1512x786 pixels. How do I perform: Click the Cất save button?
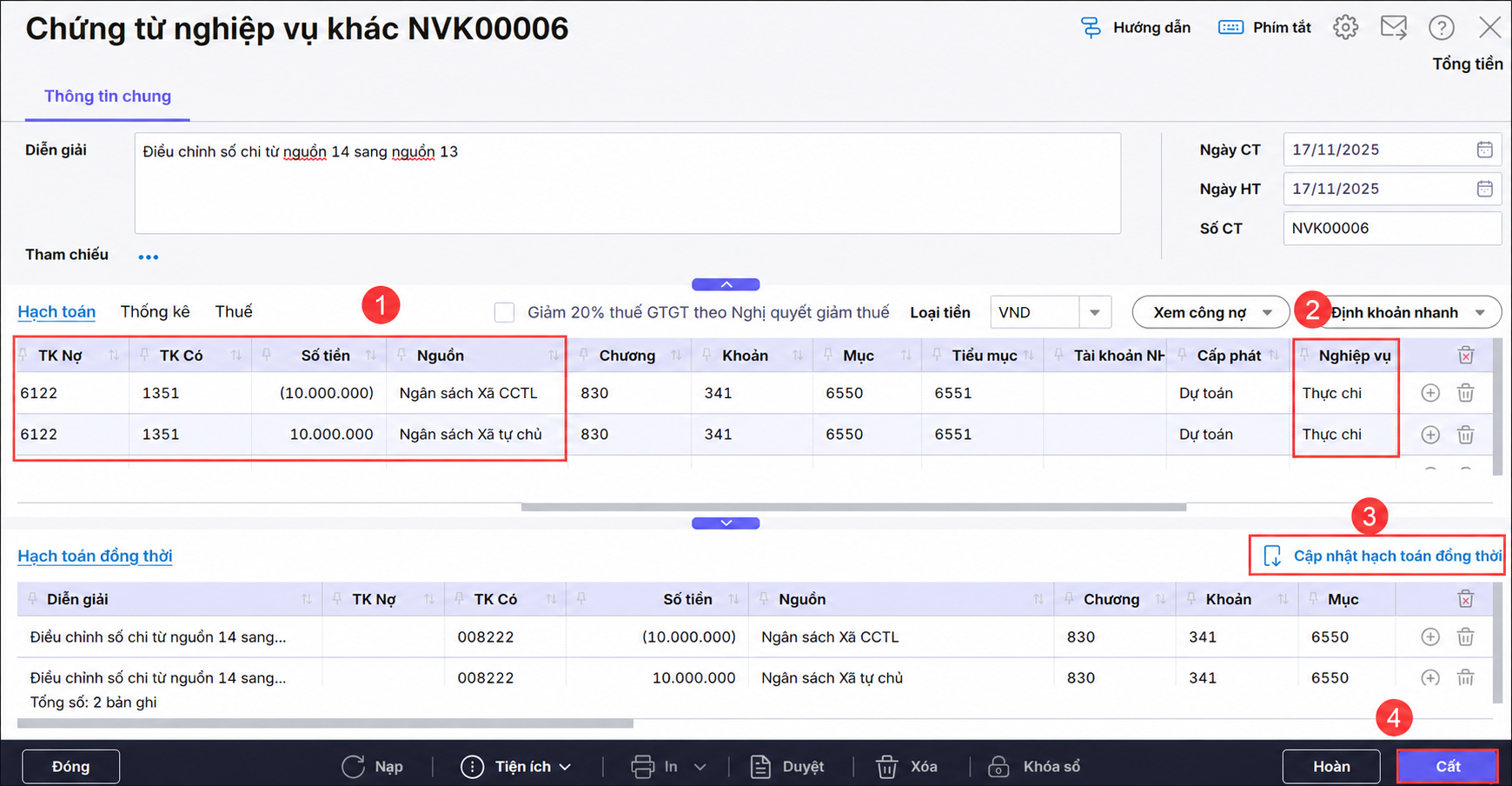click(1448, 767)
